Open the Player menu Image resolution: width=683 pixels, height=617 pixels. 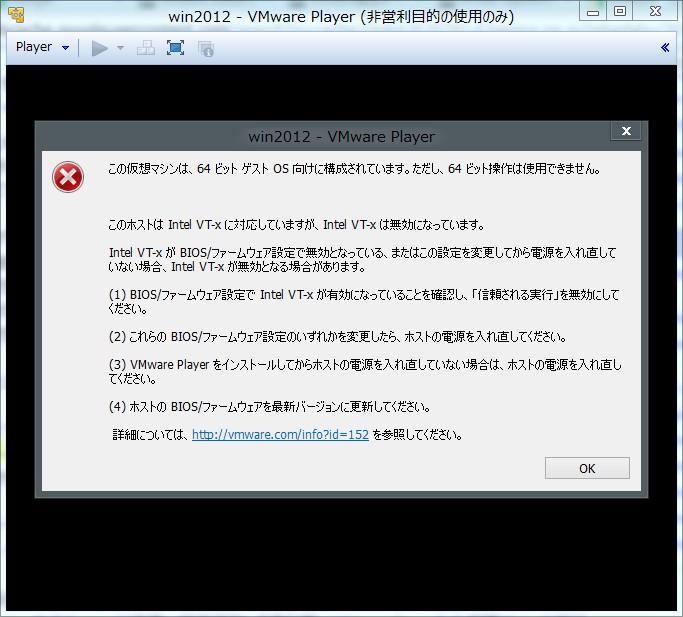point(34,47)
